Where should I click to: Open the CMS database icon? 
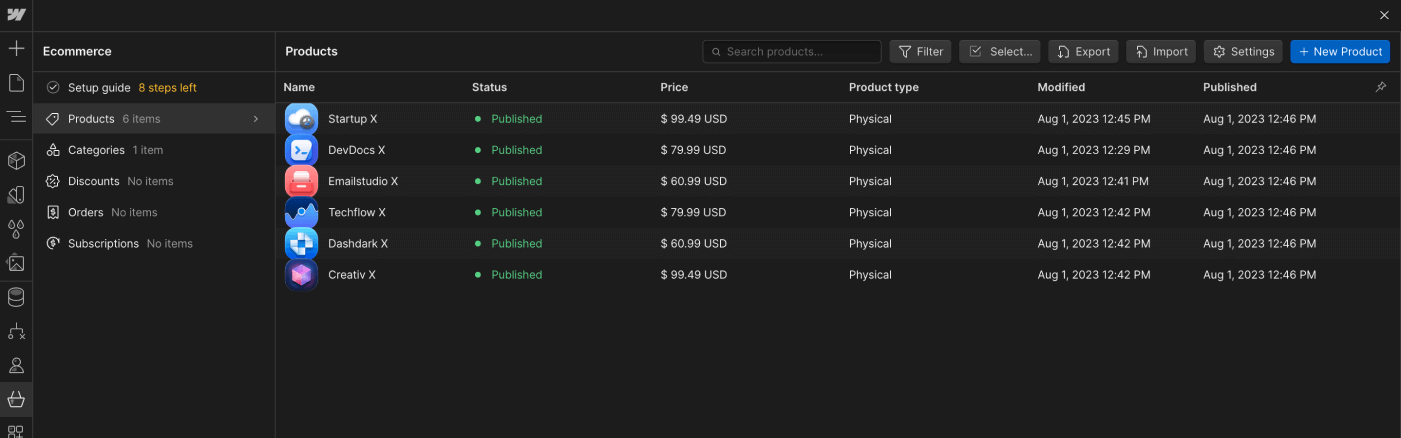pos(16,297)
